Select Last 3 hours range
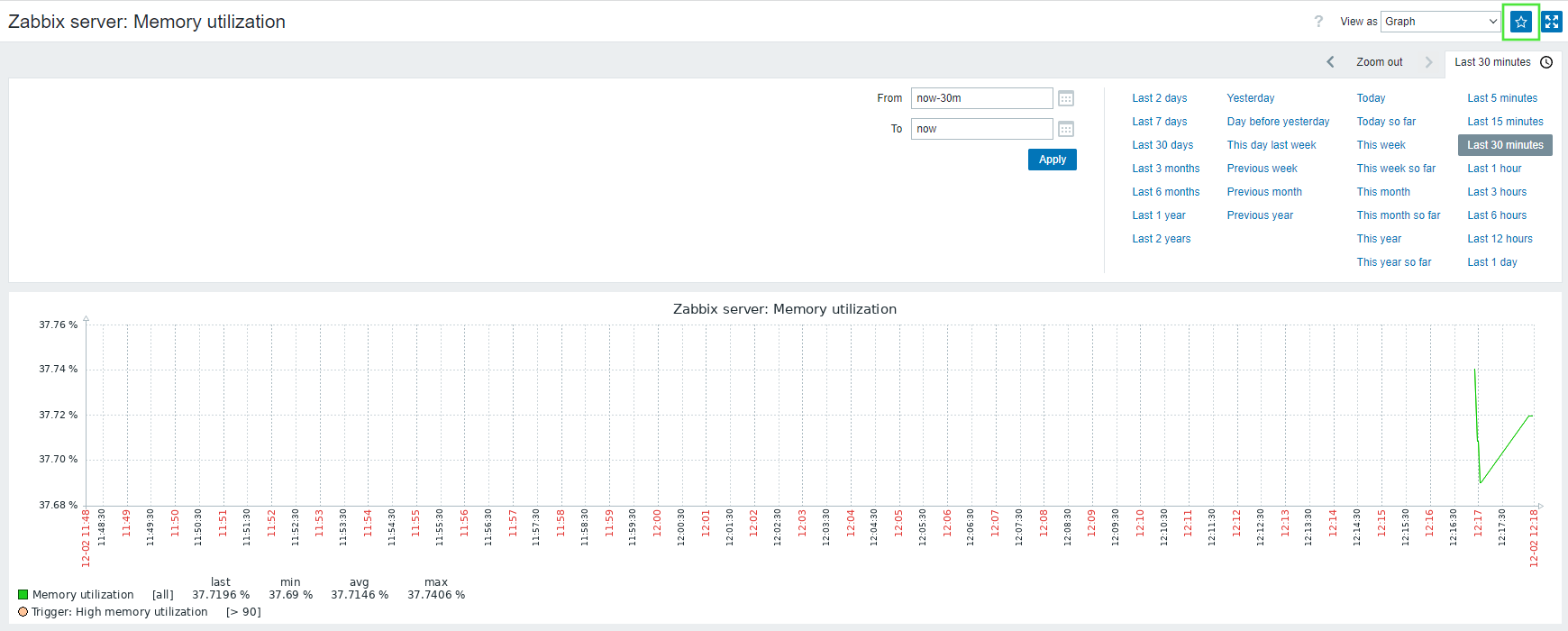The image size is (1568, 631). (1497, 192)
